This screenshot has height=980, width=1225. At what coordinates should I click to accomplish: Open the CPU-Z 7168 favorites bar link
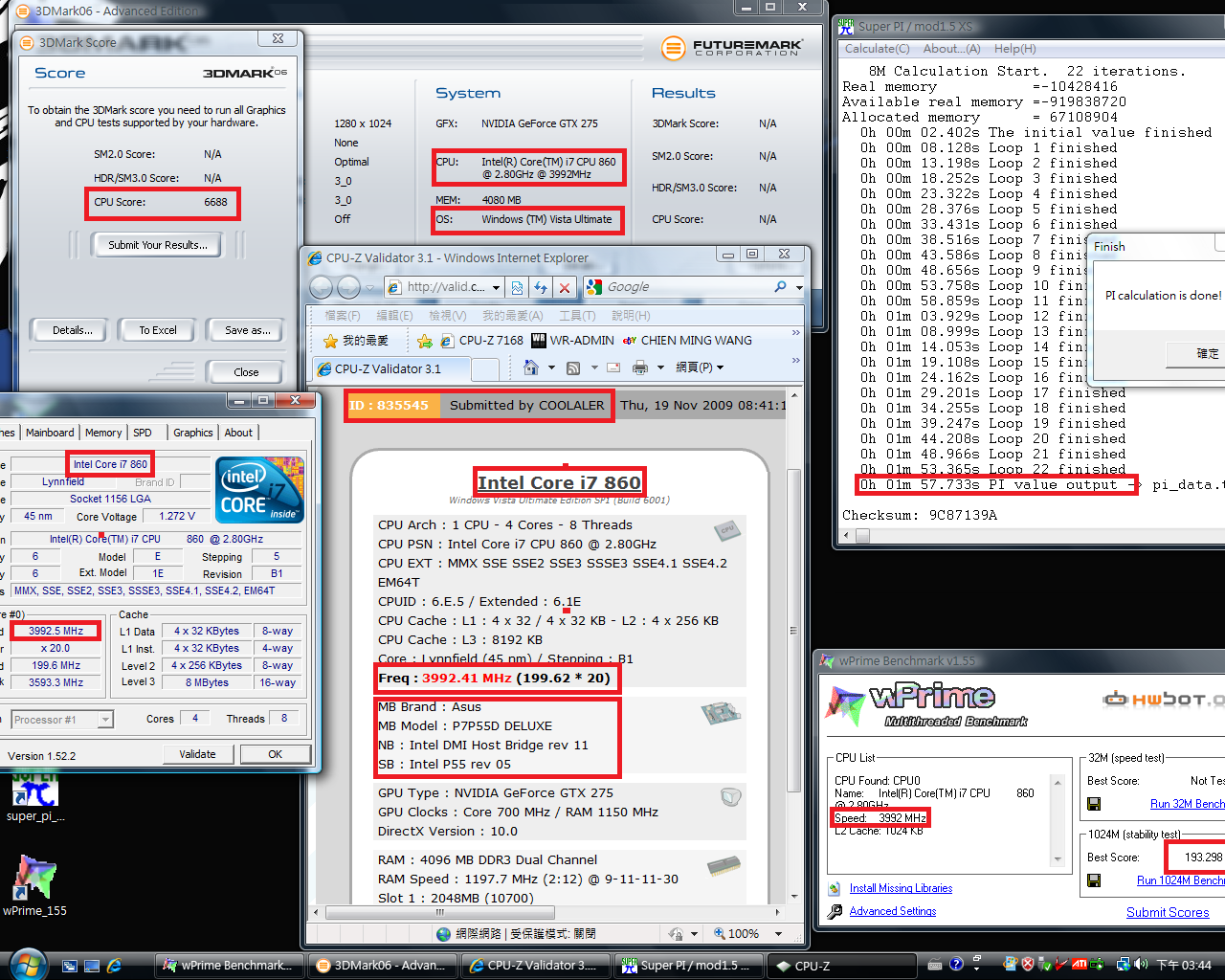(481, 341)
